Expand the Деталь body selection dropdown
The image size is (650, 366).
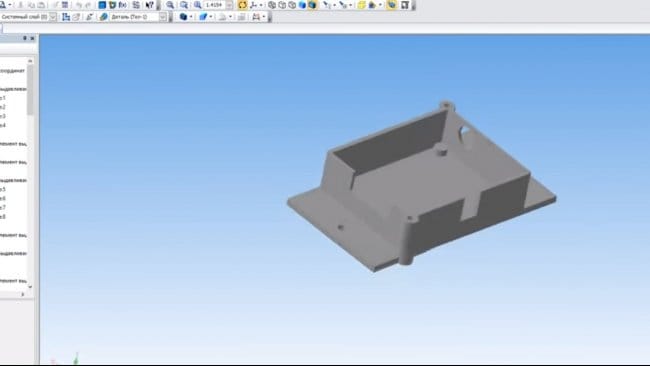(x=163, y=17)
